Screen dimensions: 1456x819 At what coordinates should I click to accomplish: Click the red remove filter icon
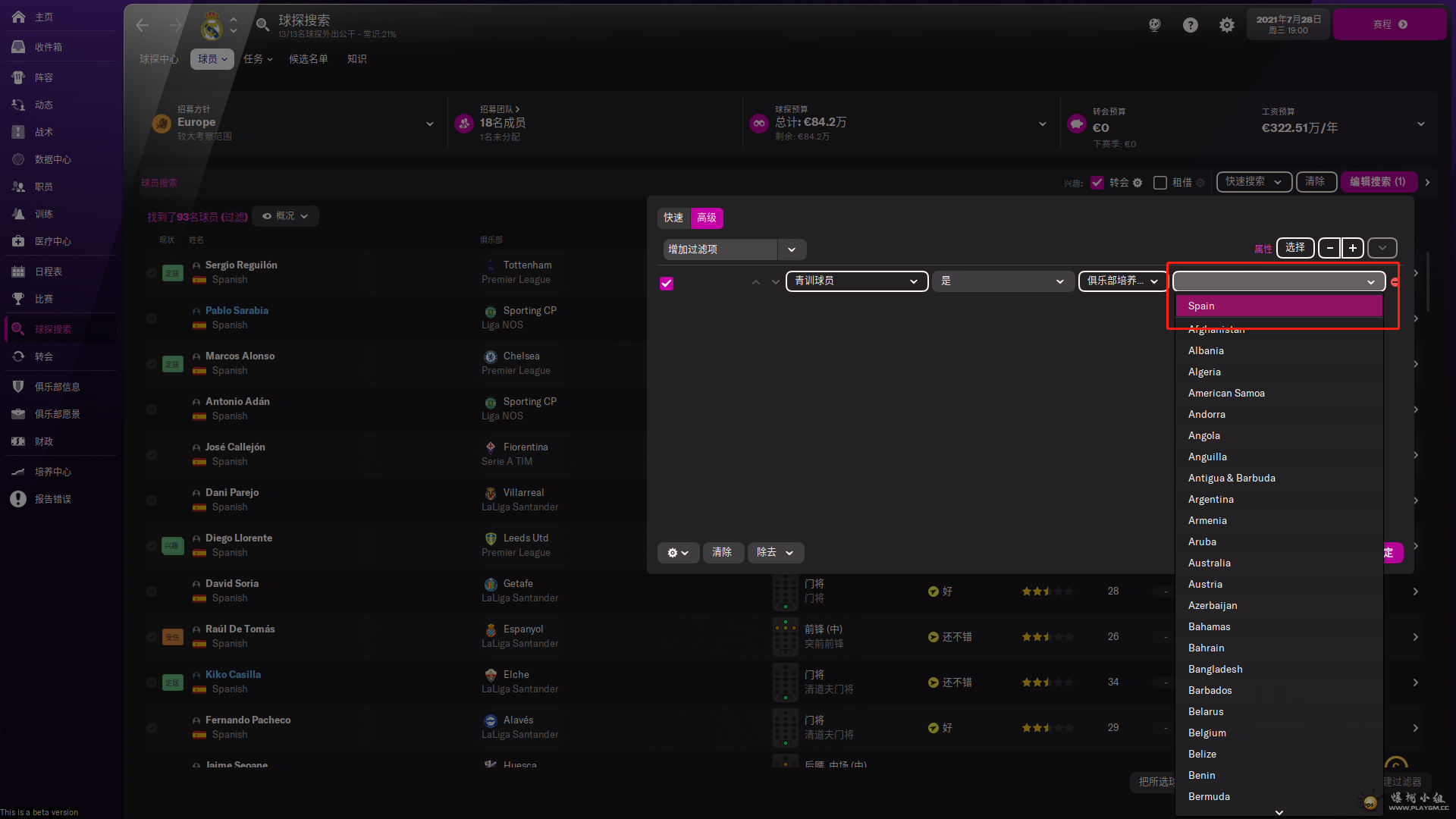click(x=1395, y=281)
